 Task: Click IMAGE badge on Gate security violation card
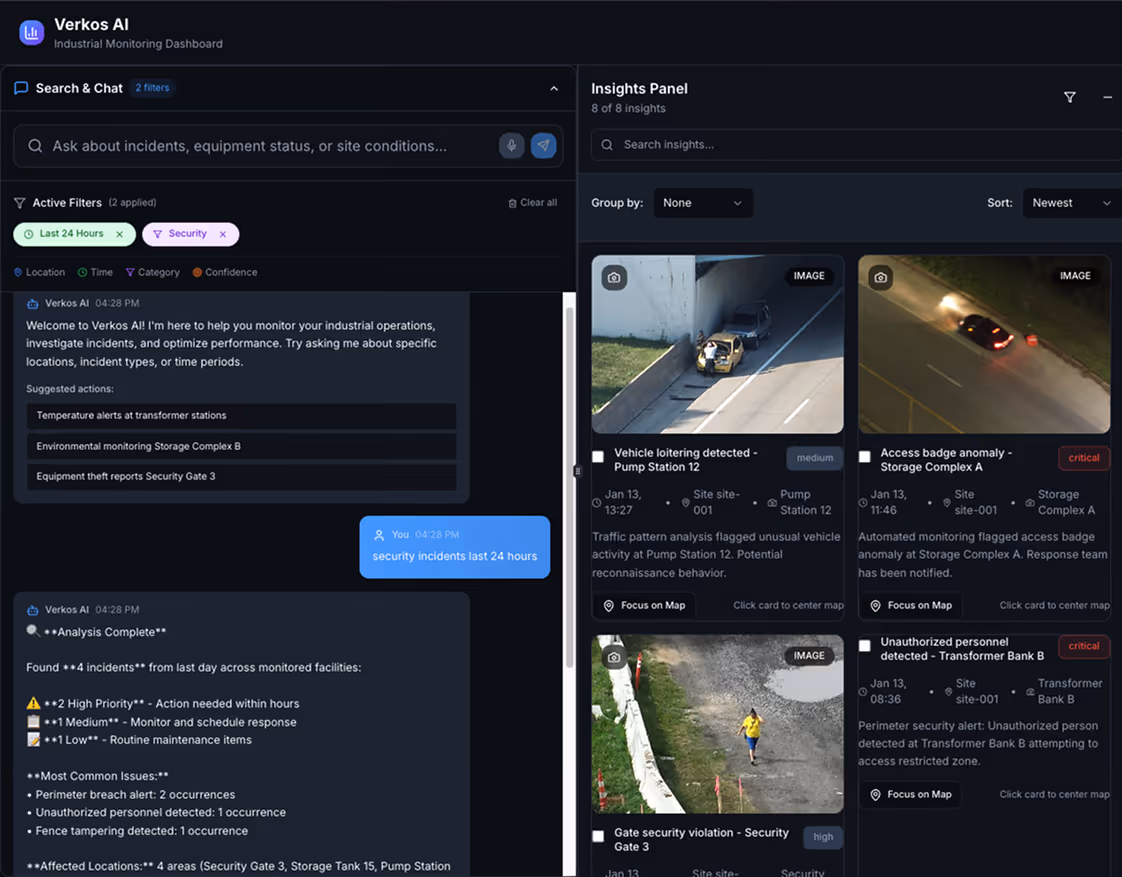coord(809,656)
